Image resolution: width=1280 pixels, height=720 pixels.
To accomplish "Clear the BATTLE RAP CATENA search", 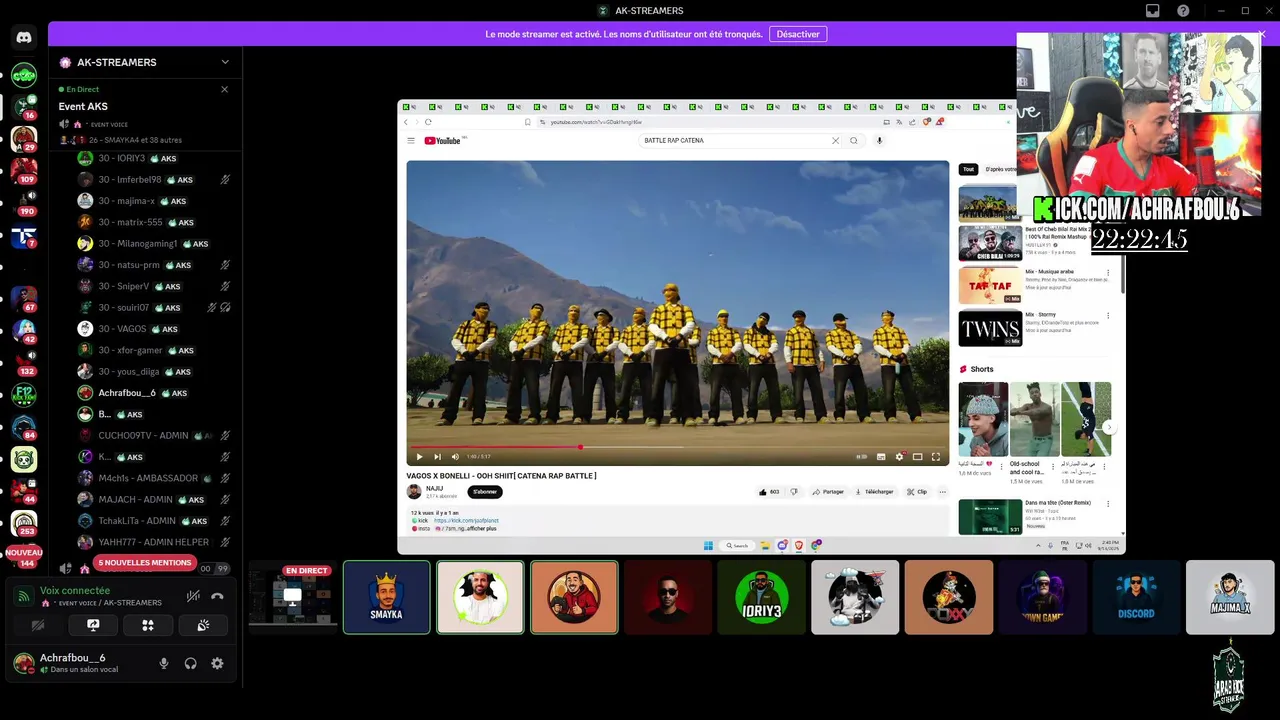I will [x=835, y=141].
